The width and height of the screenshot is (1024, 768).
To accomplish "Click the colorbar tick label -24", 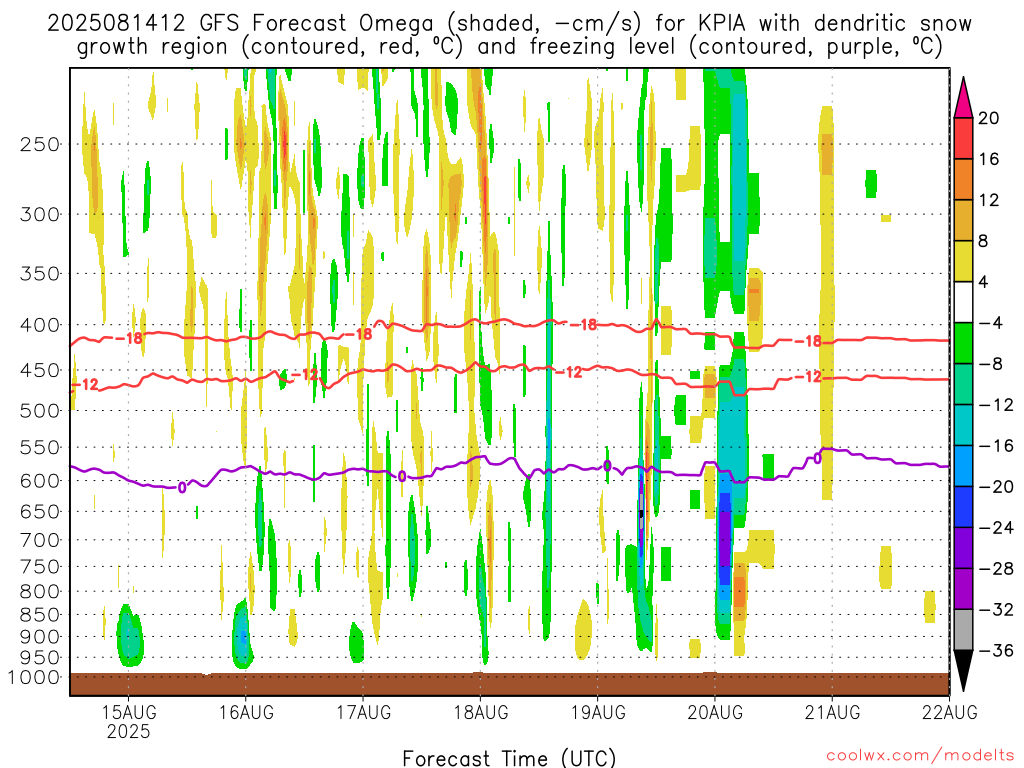I will pyautogui.click(x=997, y=528).
